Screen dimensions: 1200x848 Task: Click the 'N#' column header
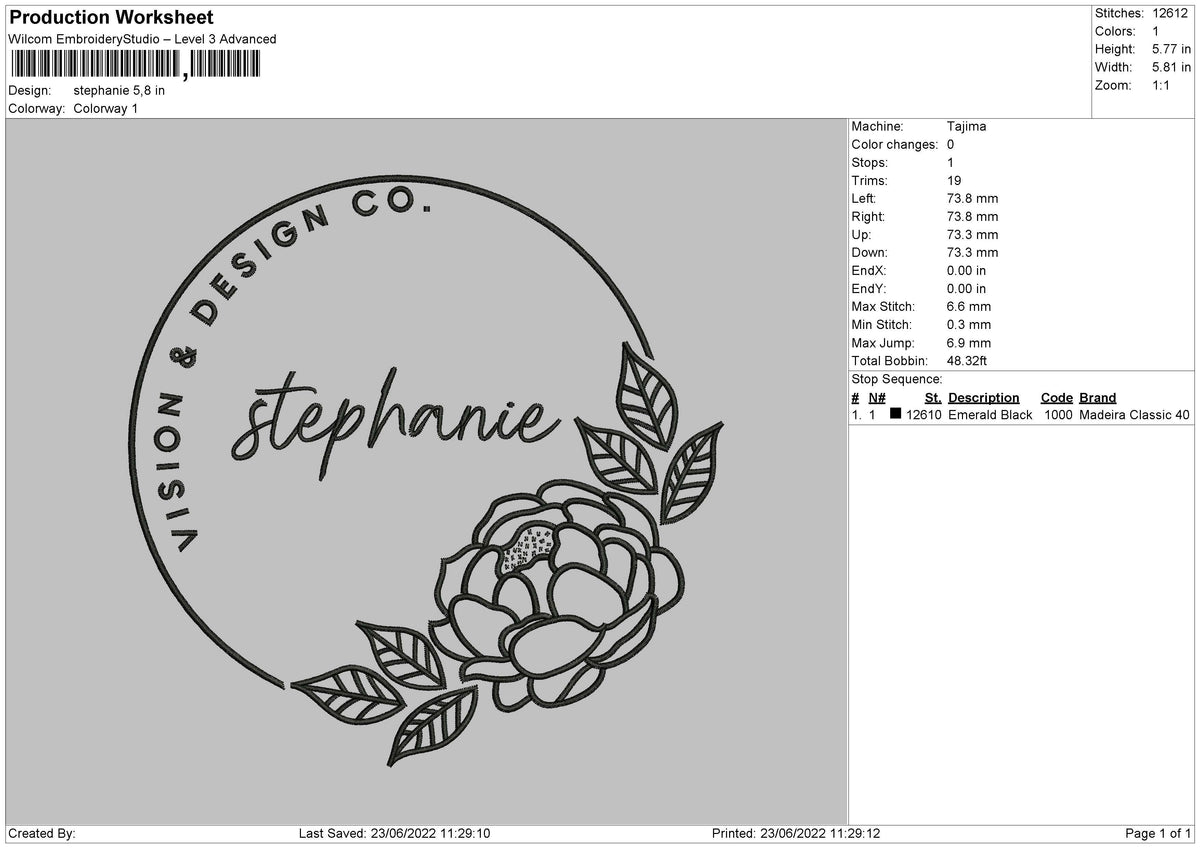click(x=877, y=398)
